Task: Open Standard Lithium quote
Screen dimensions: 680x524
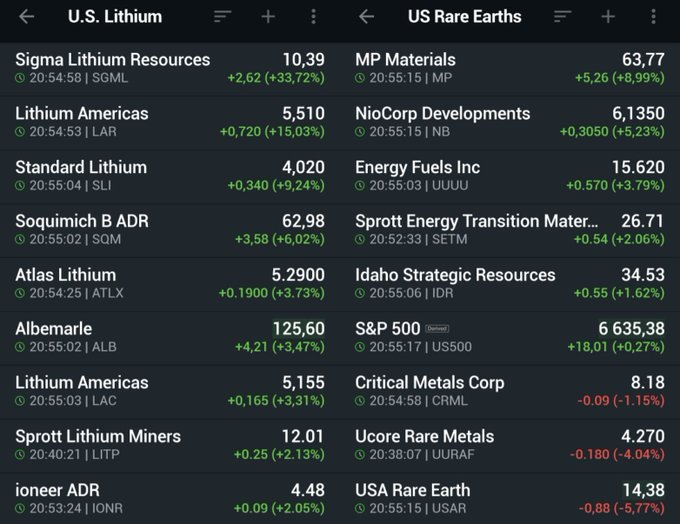Action: [x=170, y=177]
